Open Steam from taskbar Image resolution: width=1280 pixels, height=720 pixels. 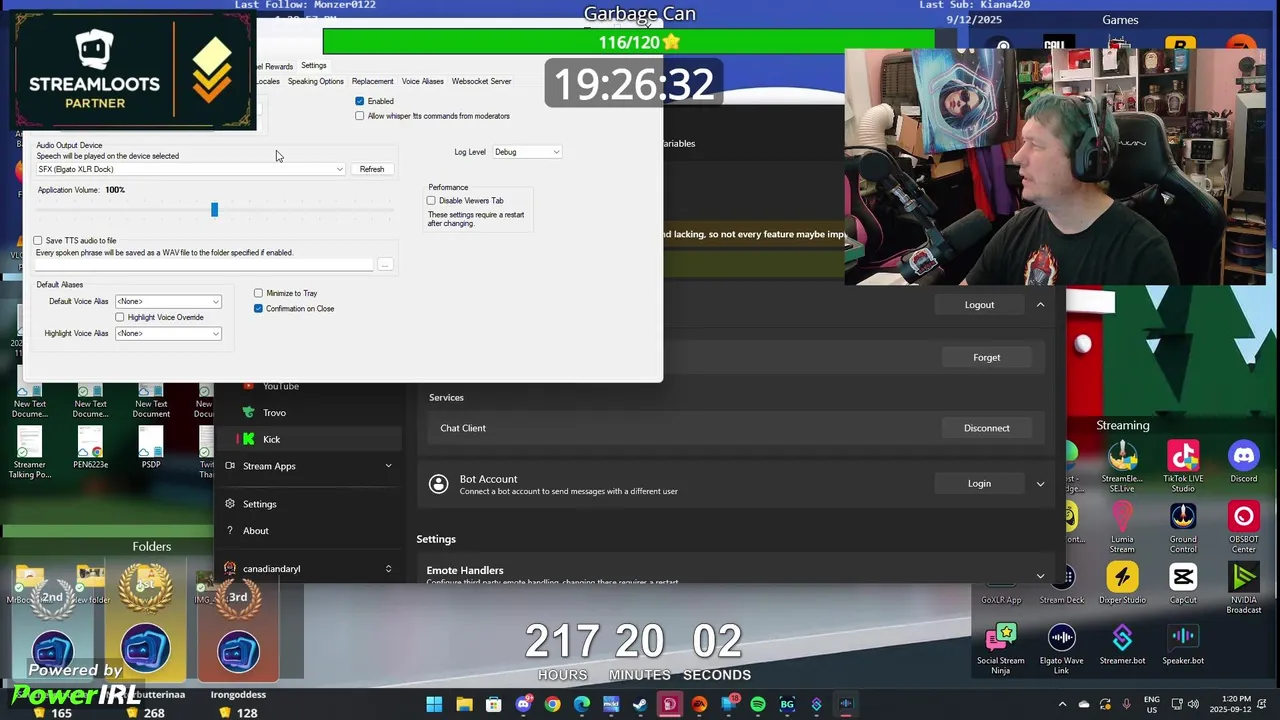tap(640, 704)
